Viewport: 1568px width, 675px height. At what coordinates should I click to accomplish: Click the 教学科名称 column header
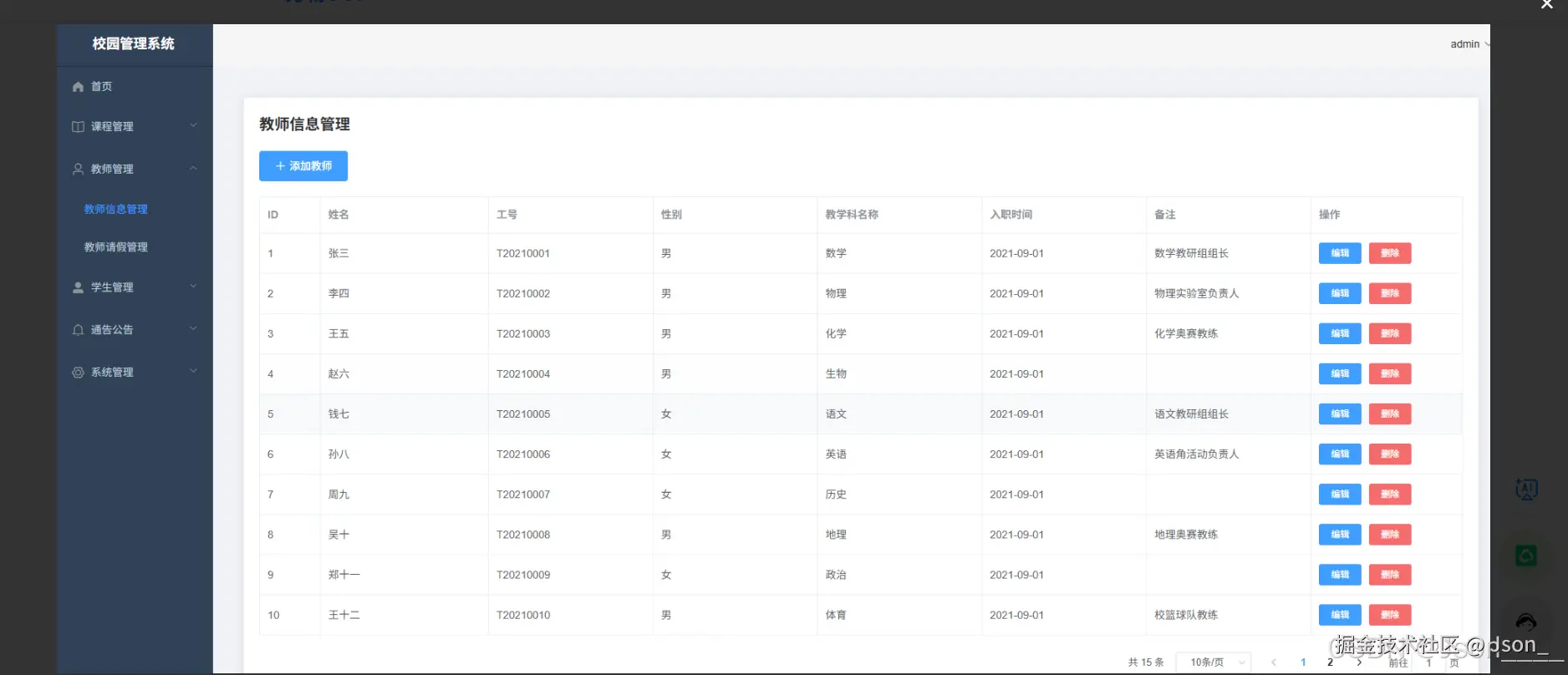852,215
